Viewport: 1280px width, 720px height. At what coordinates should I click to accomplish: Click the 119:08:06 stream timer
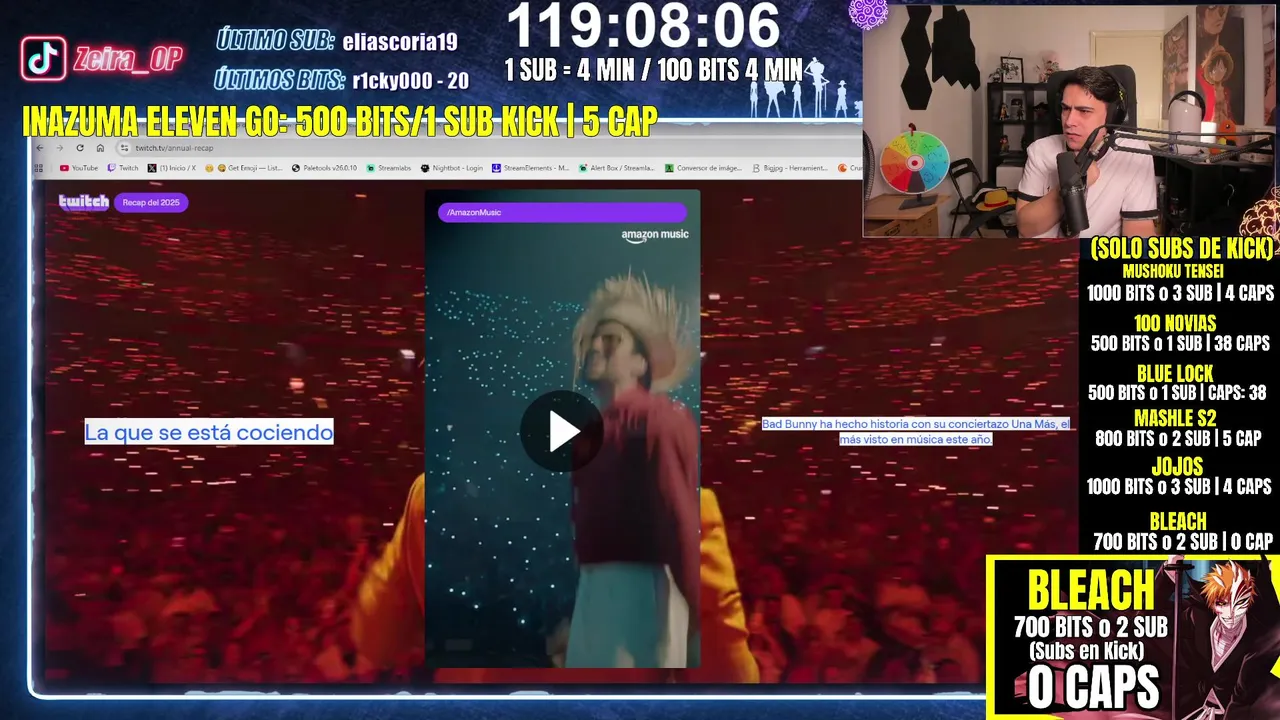(644, 26)
